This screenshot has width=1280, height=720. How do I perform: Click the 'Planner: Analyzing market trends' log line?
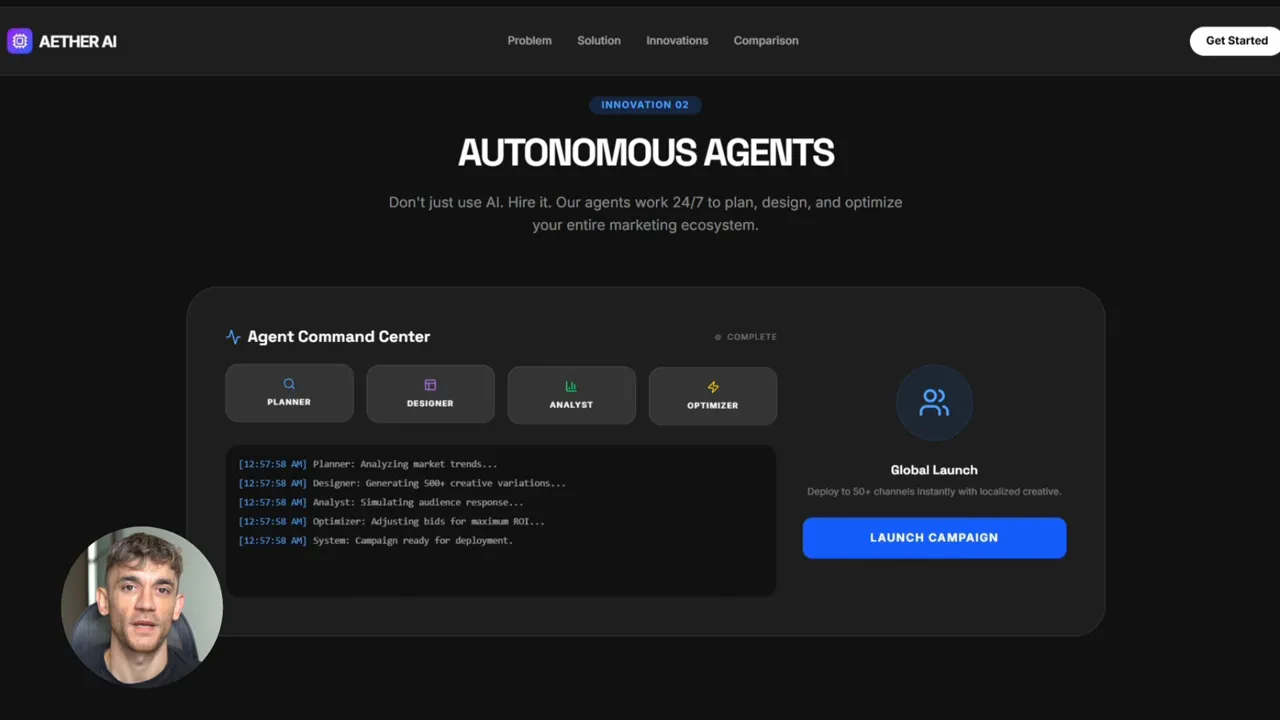point(368,464)
